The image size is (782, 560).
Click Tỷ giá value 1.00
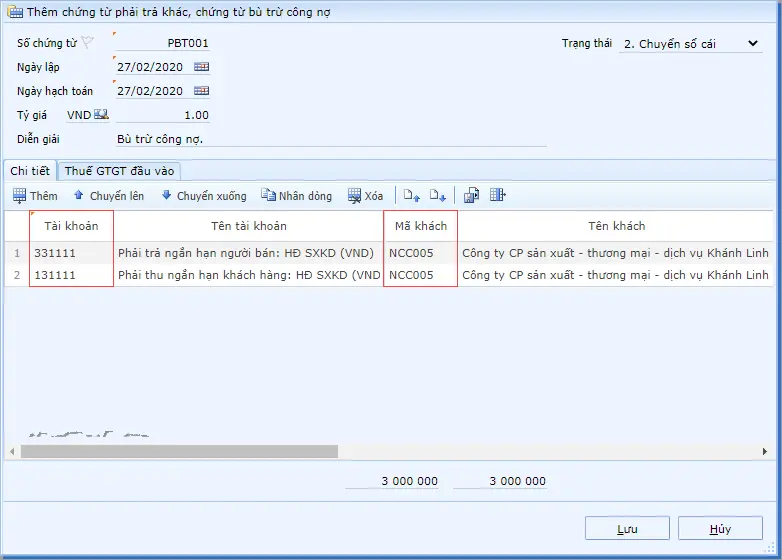(163, 115)
